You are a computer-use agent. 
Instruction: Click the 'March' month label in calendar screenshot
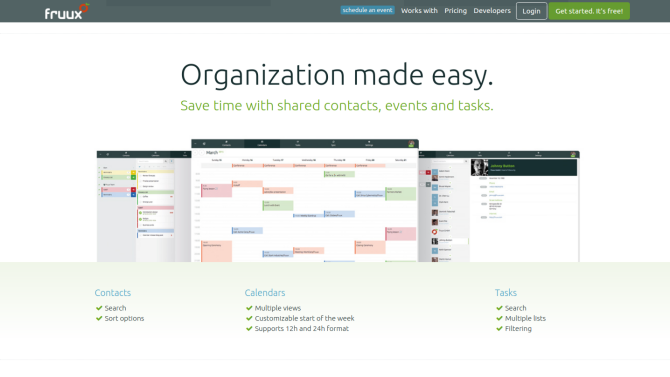tap(212, 153)
